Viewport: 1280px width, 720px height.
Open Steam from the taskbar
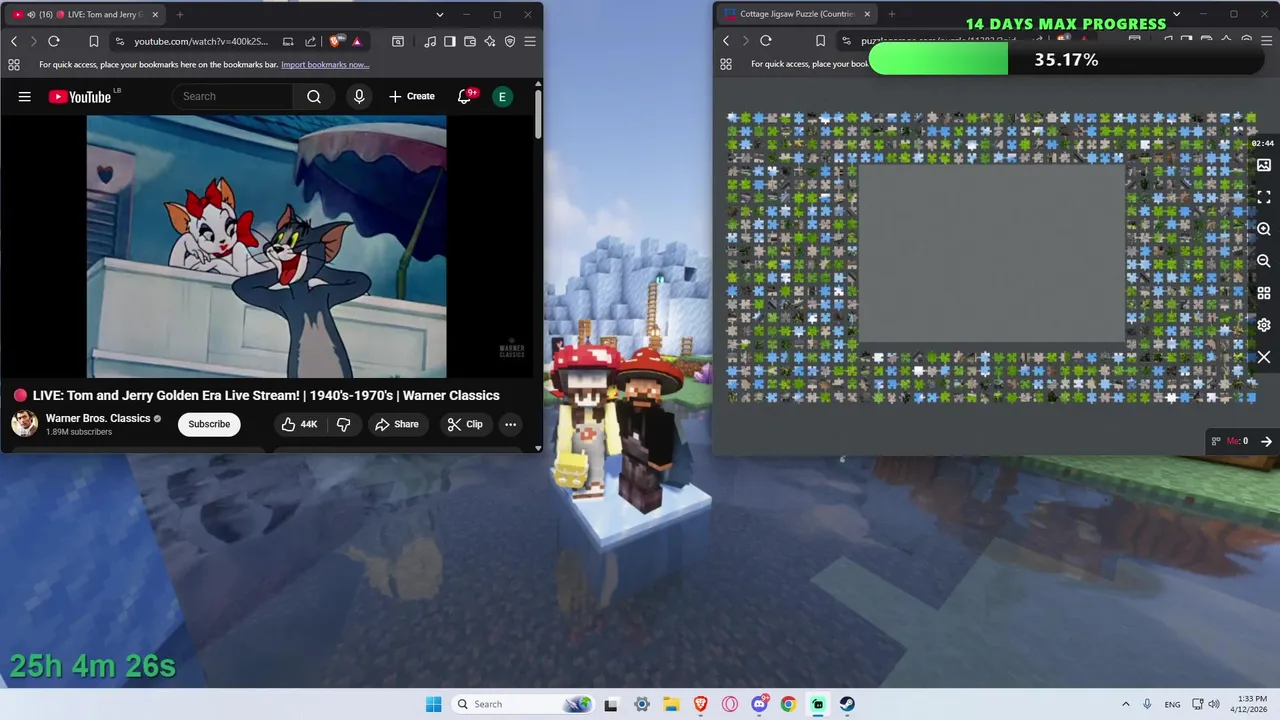click(847, 704)
